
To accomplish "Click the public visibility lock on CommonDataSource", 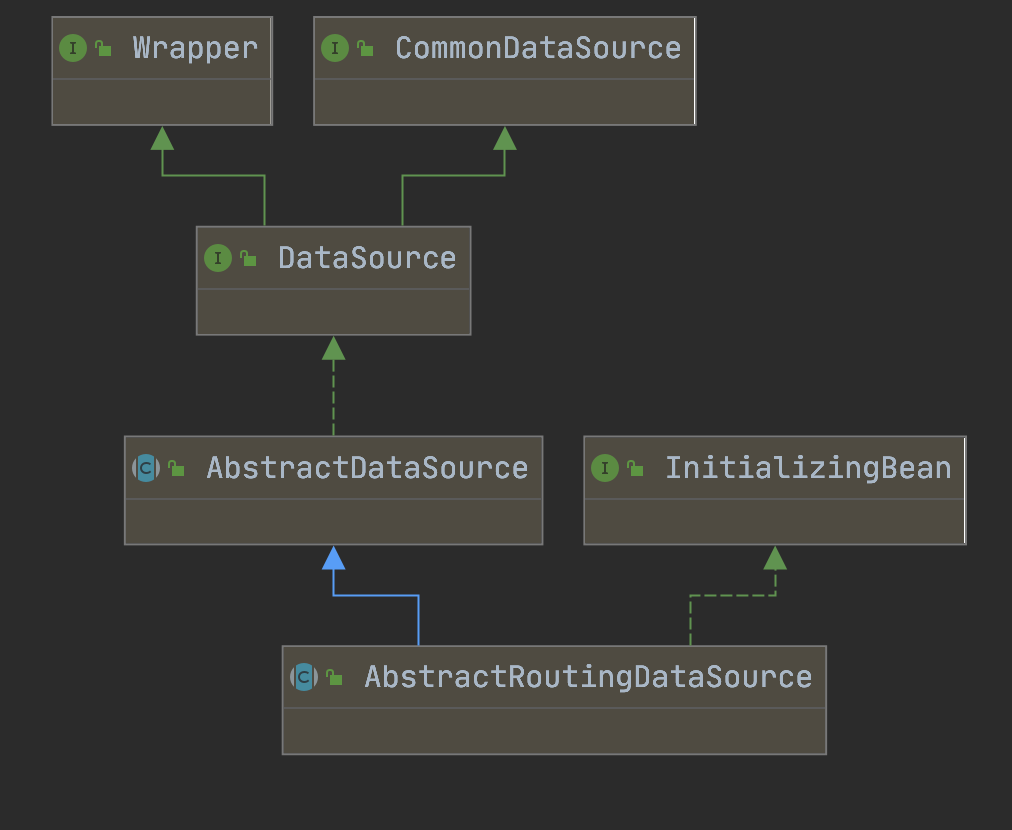I will (x=365, y=48).
